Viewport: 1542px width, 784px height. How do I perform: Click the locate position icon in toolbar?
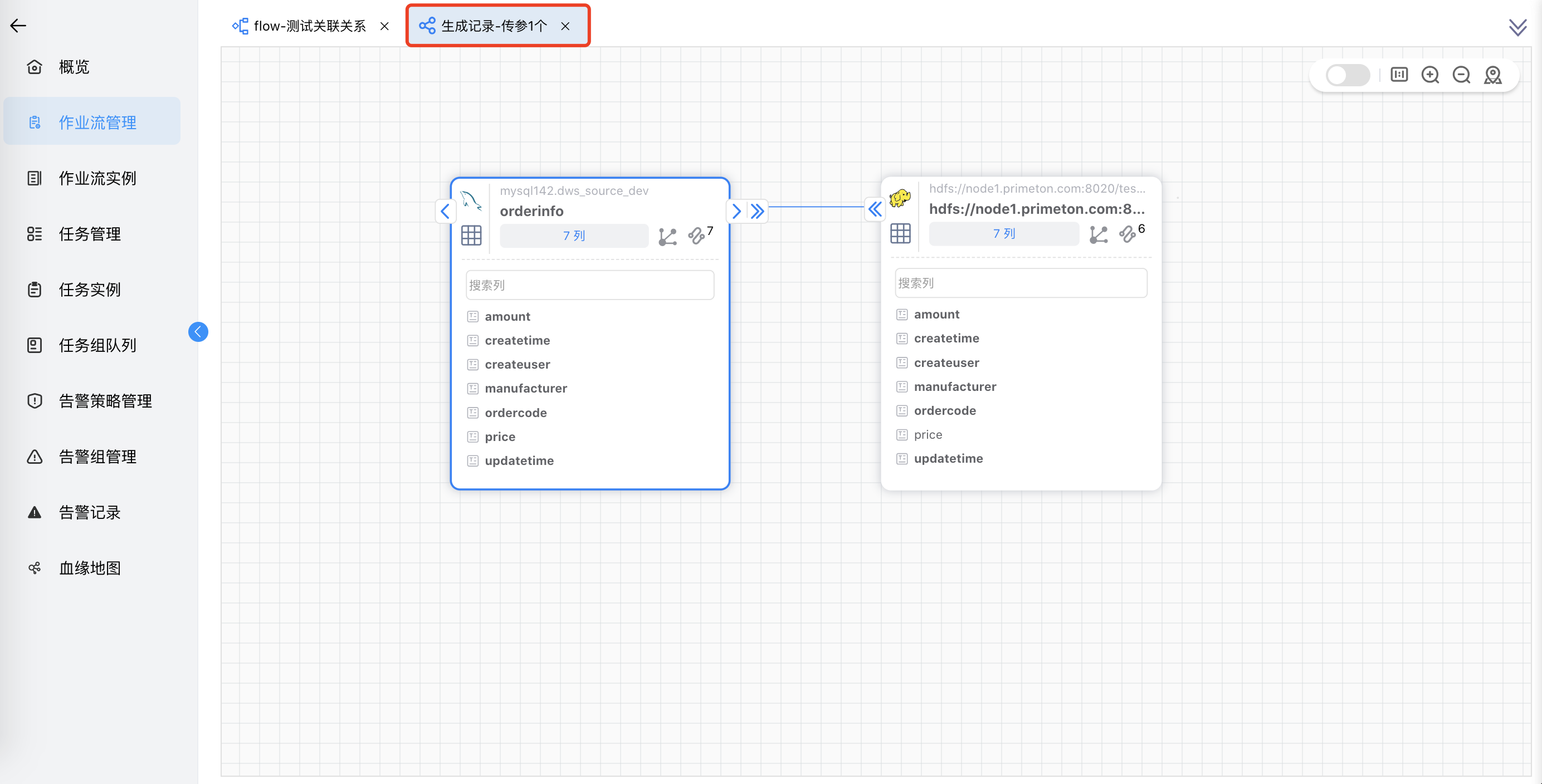(x=1492, y=75)
